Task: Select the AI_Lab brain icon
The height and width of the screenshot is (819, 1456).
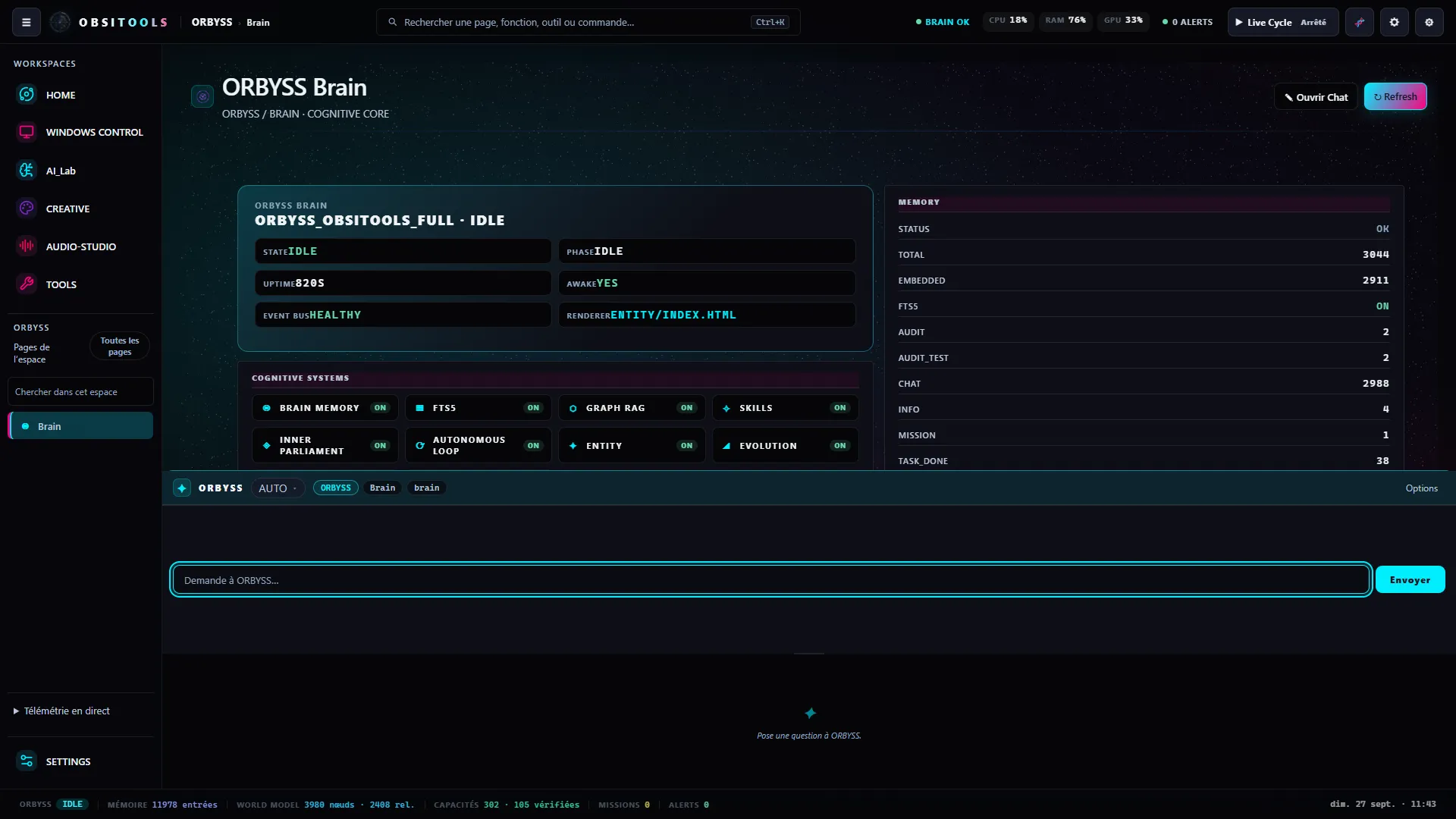Action: click(x=27, y=171)
